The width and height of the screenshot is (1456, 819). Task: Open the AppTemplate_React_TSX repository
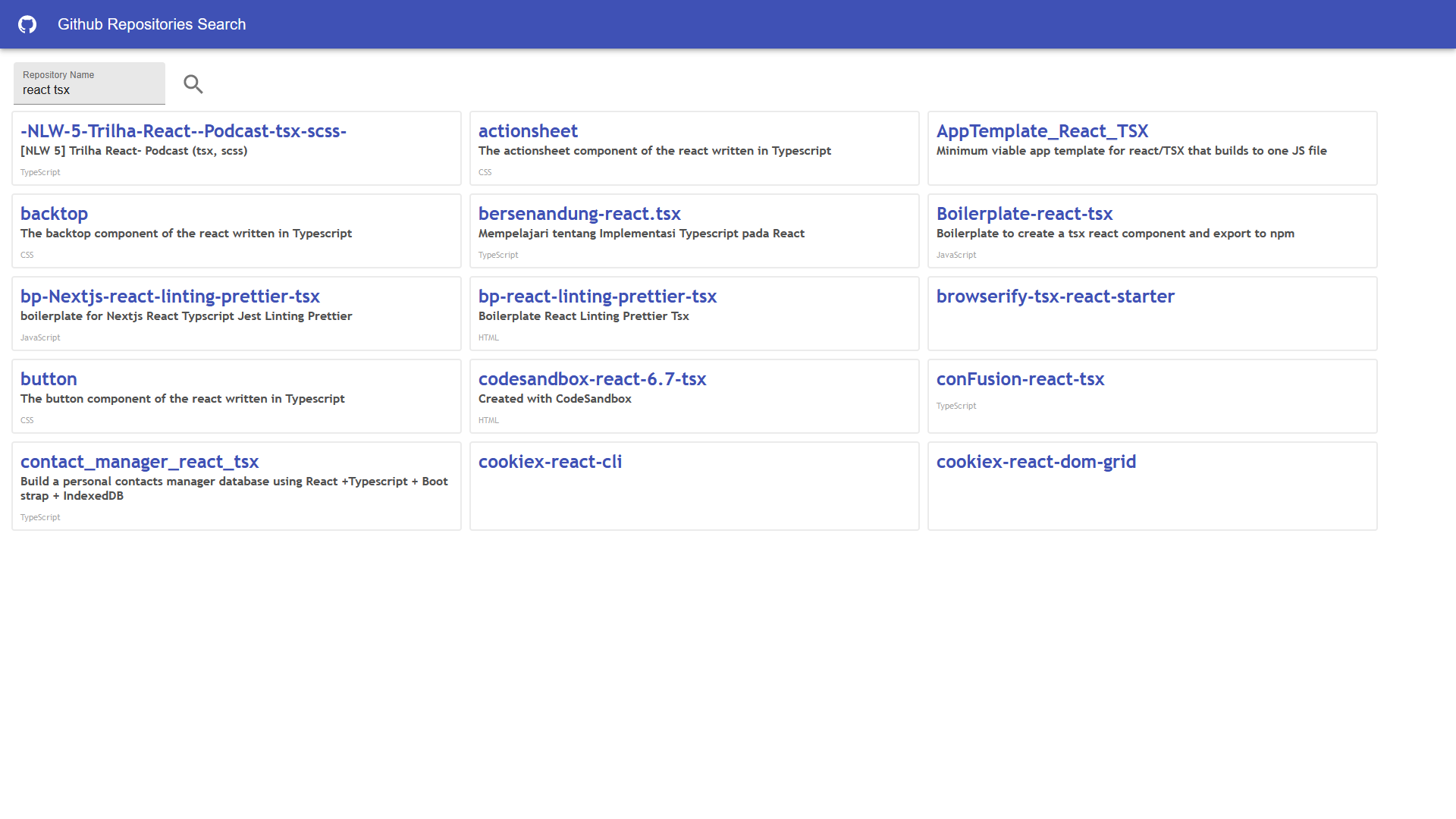click(x=1042, y=131)
